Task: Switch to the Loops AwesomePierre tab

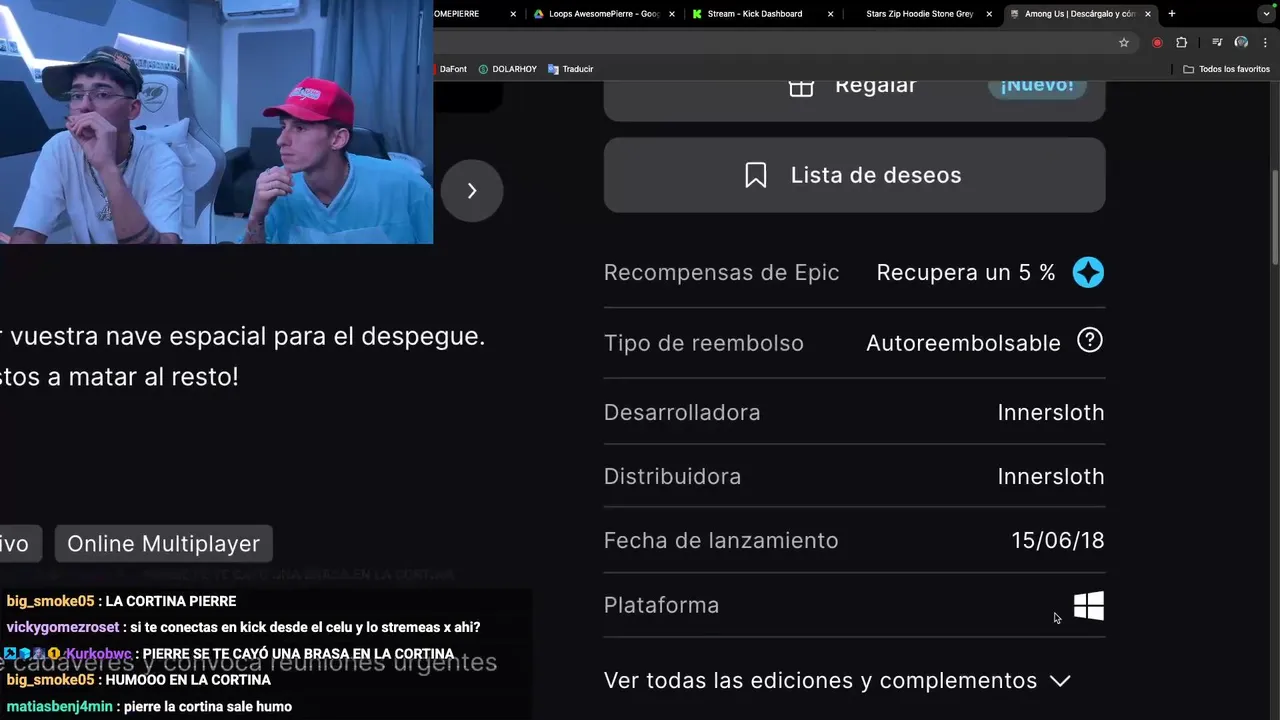Action: [603, 14]
